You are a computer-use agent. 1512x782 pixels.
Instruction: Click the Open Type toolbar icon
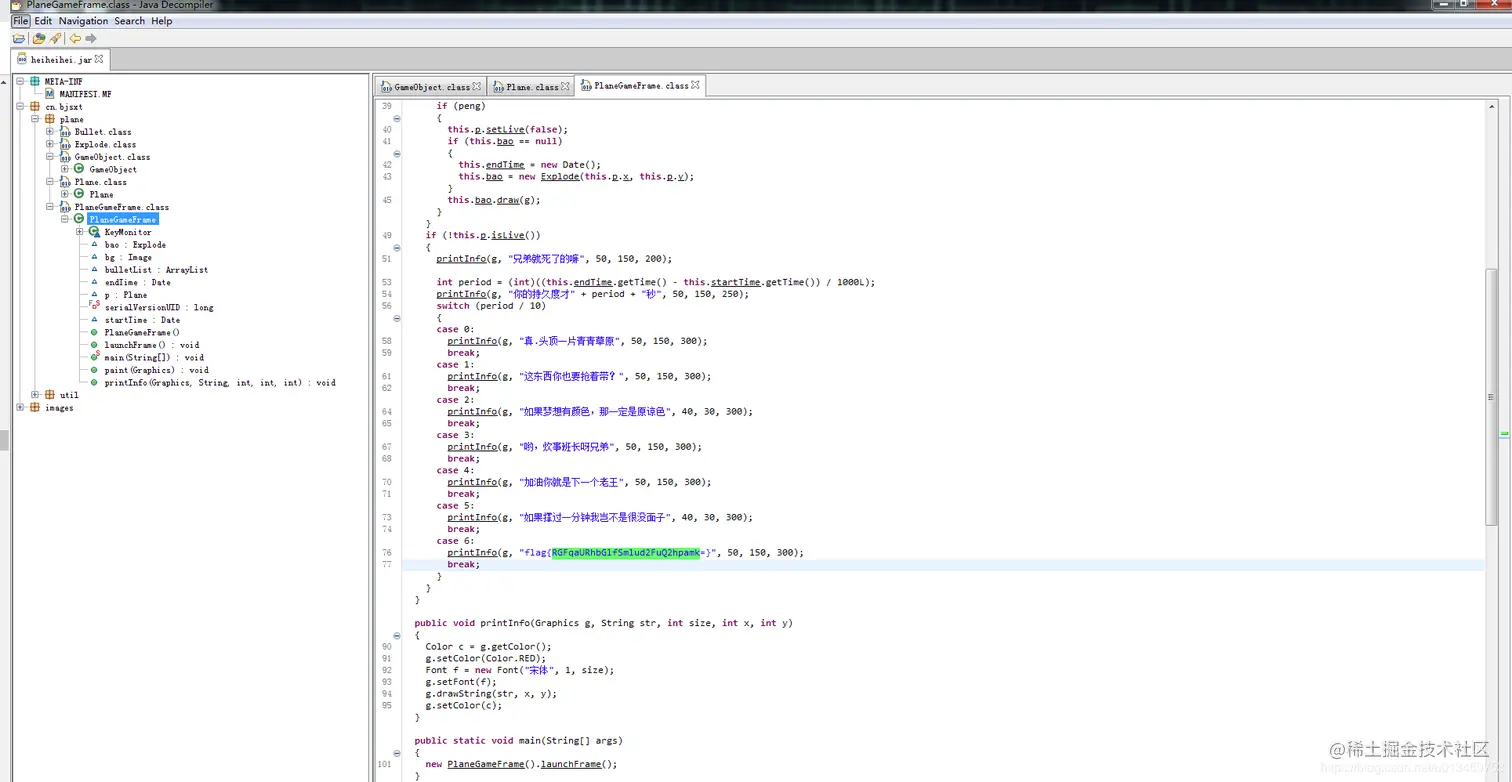tap(39, 39)
